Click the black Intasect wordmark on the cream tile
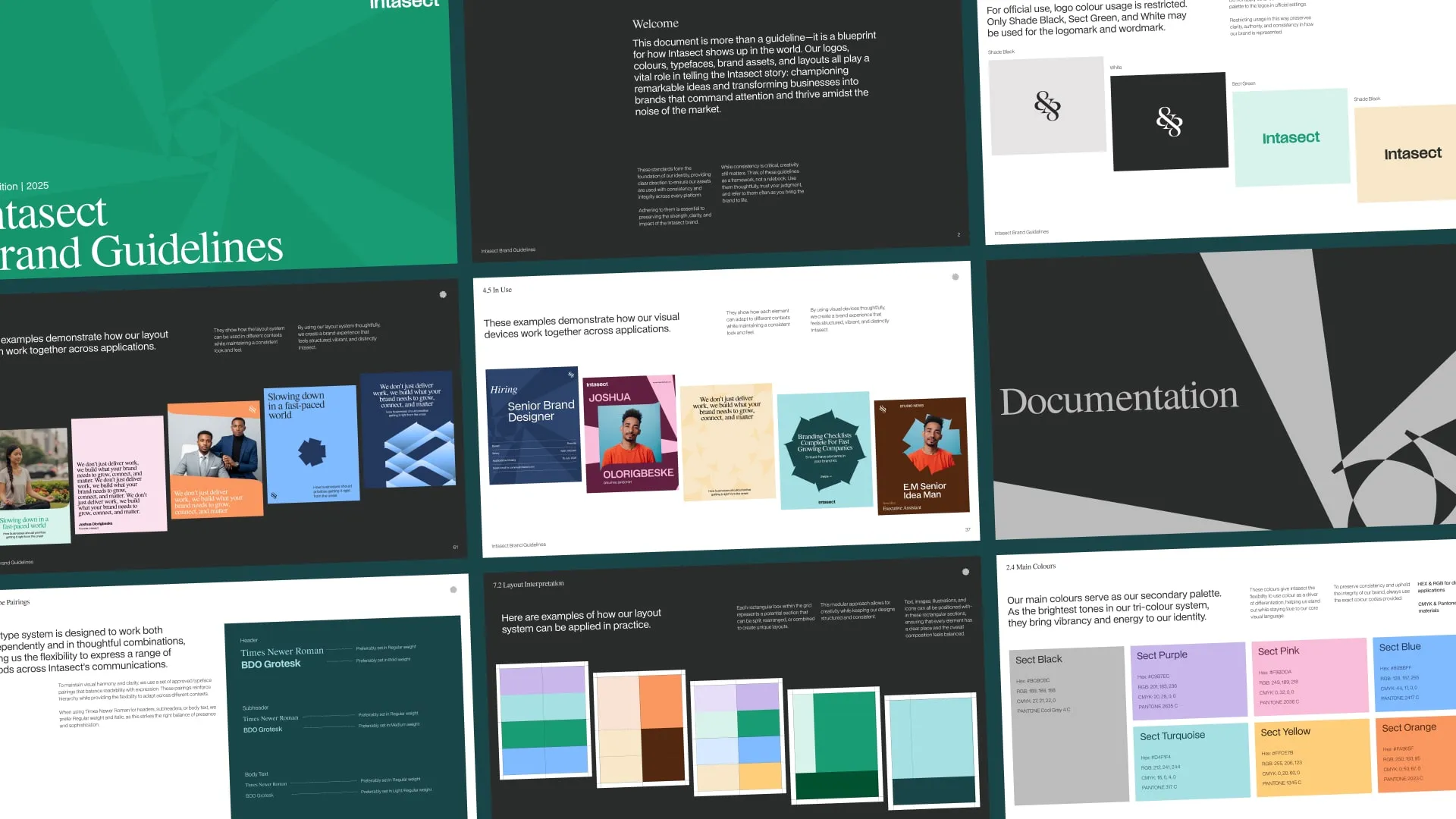1456x819 pixels. [x=1412, y=154]
